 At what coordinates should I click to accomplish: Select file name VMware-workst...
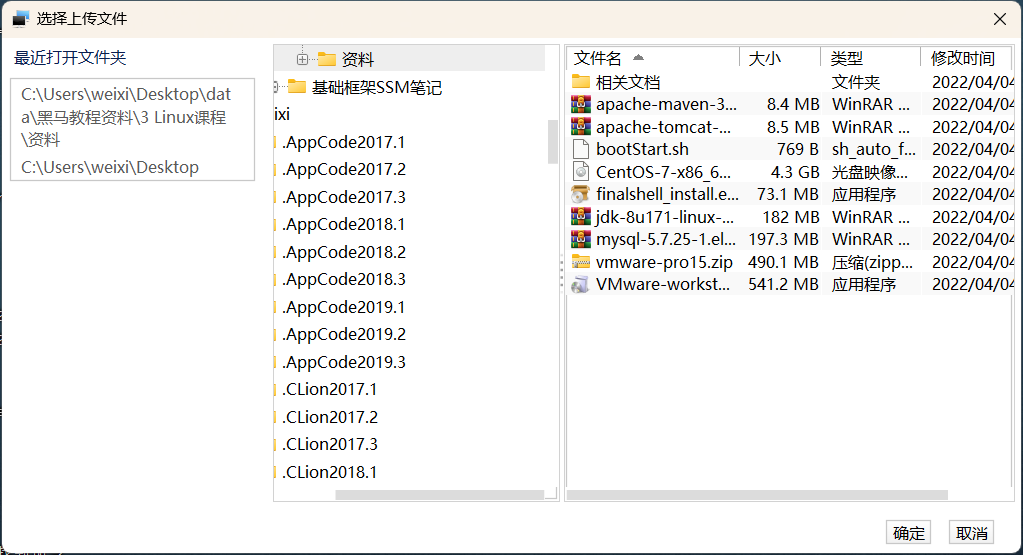click(663, 284)
